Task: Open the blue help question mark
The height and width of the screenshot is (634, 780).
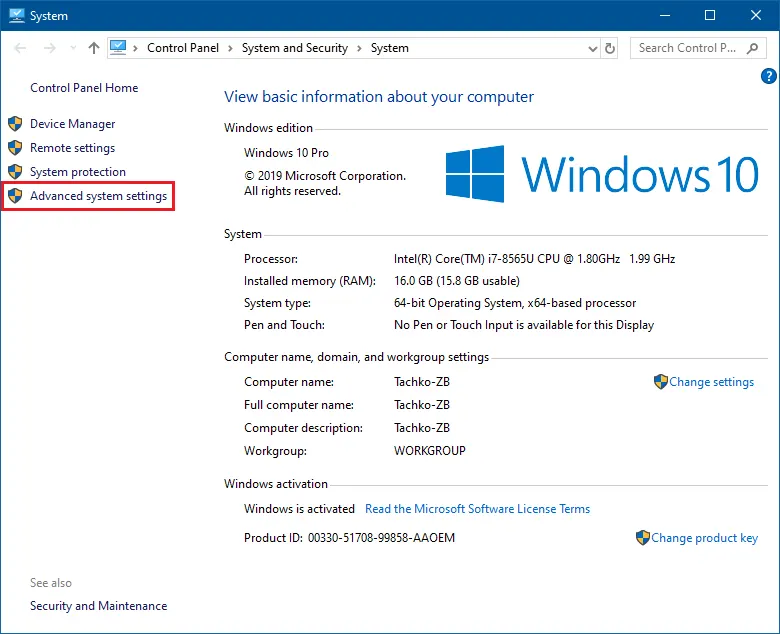Action: pos(769,76)
